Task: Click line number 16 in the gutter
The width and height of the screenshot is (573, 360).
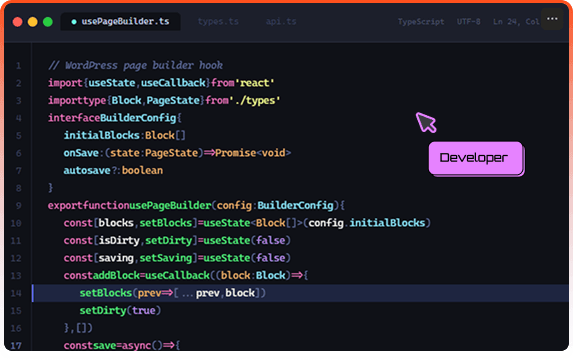Action: [x=16, y=328]
